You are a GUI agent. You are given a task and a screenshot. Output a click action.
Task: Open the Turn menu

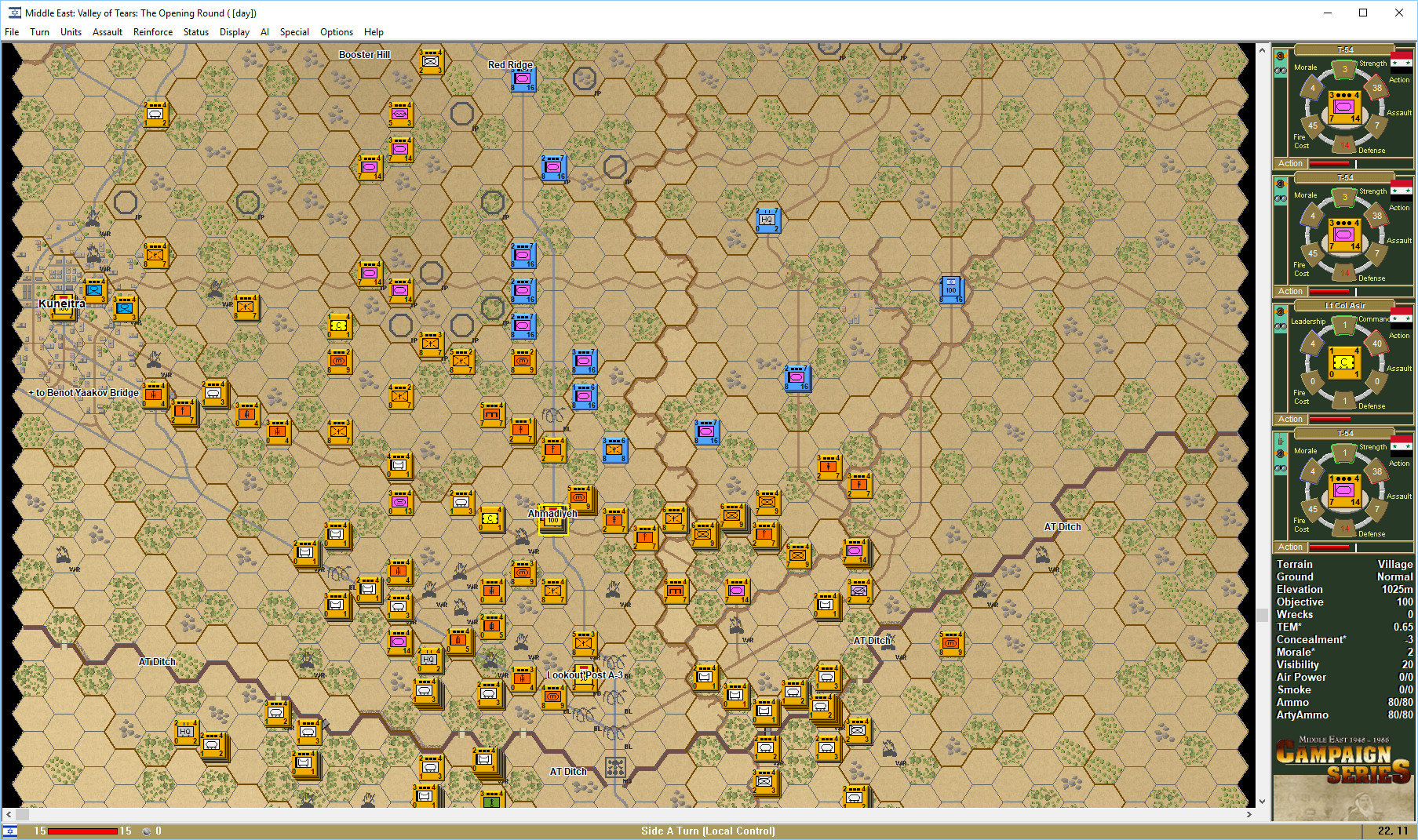[39, 32]
